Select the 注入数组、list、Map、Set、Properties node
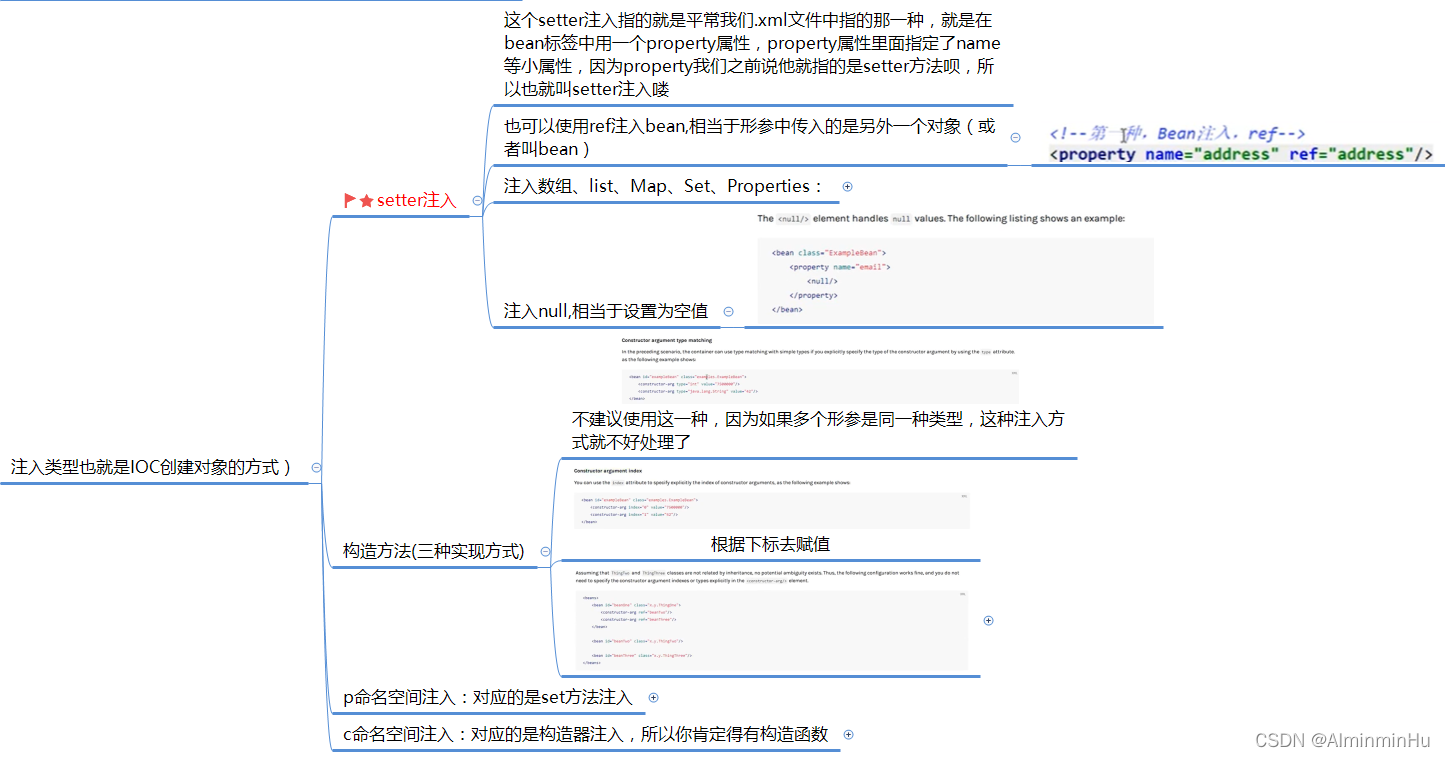 click(664, 186)
